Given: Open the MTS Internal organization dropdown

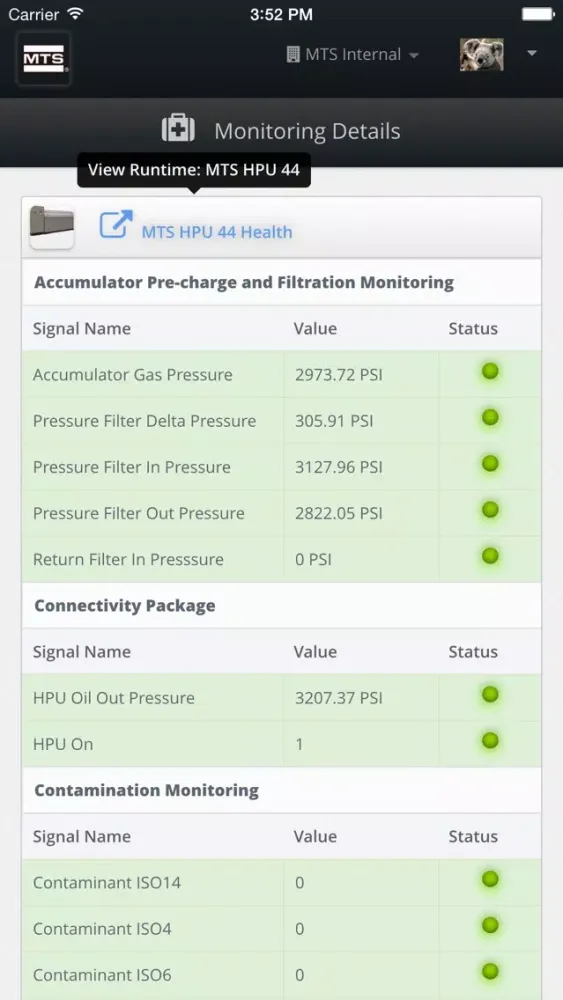Looking at the screenshot, I should click(353, 54).
